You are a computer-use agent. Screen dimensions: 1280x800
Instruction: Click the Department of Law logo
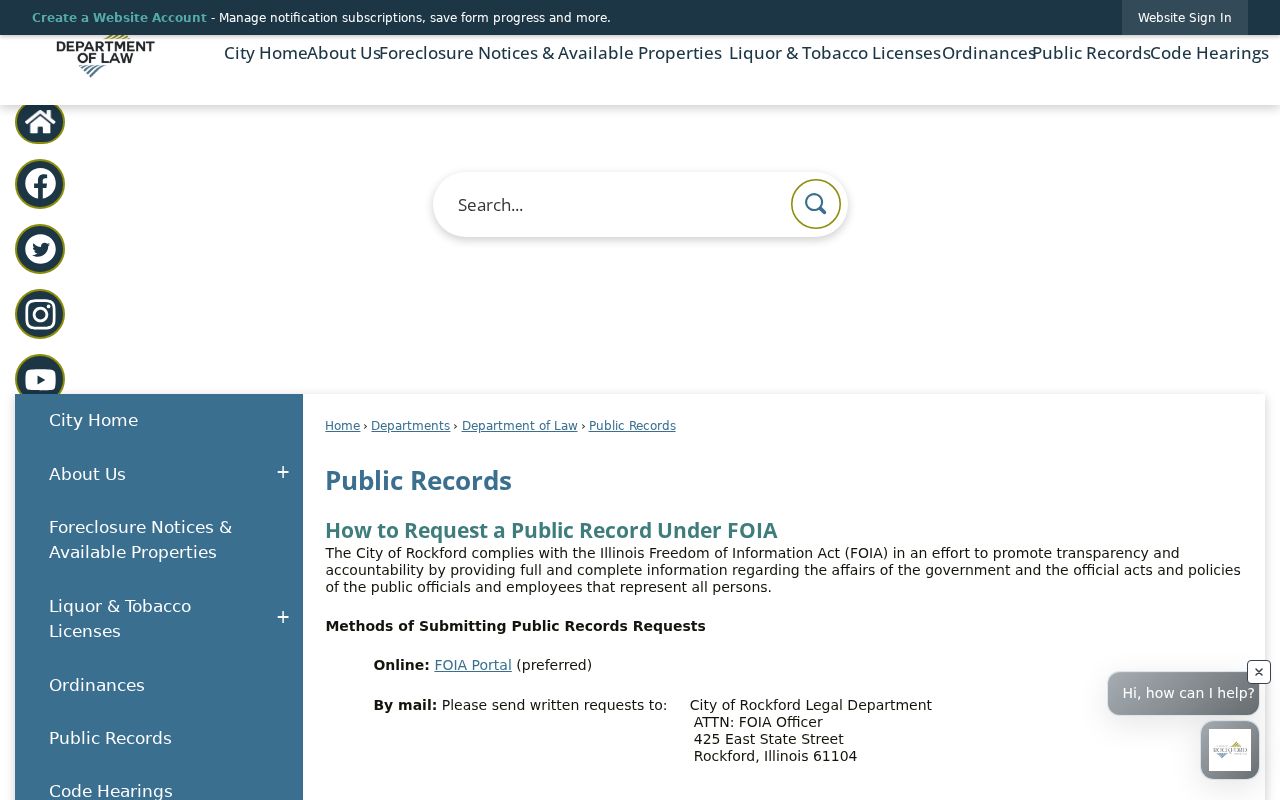[x=105, y=57]
